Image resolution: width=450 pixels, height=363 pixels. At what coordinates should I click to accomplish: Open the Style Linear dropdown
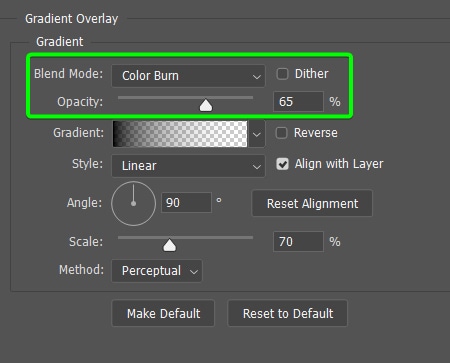point(188,166)
